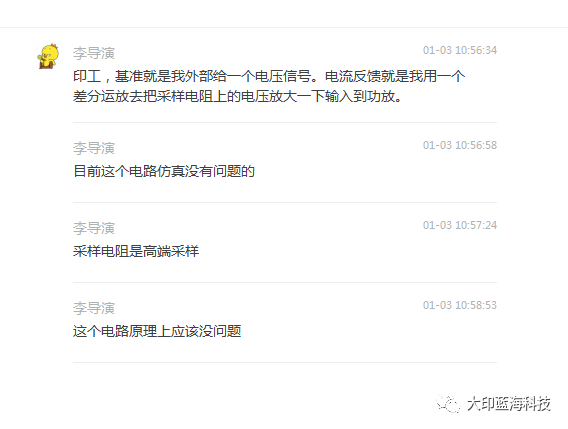The width and height of the screenshot is (568, 429).
Task: Click the divider below 采样电阻是高端采样
Action: [x=285, y=282]
